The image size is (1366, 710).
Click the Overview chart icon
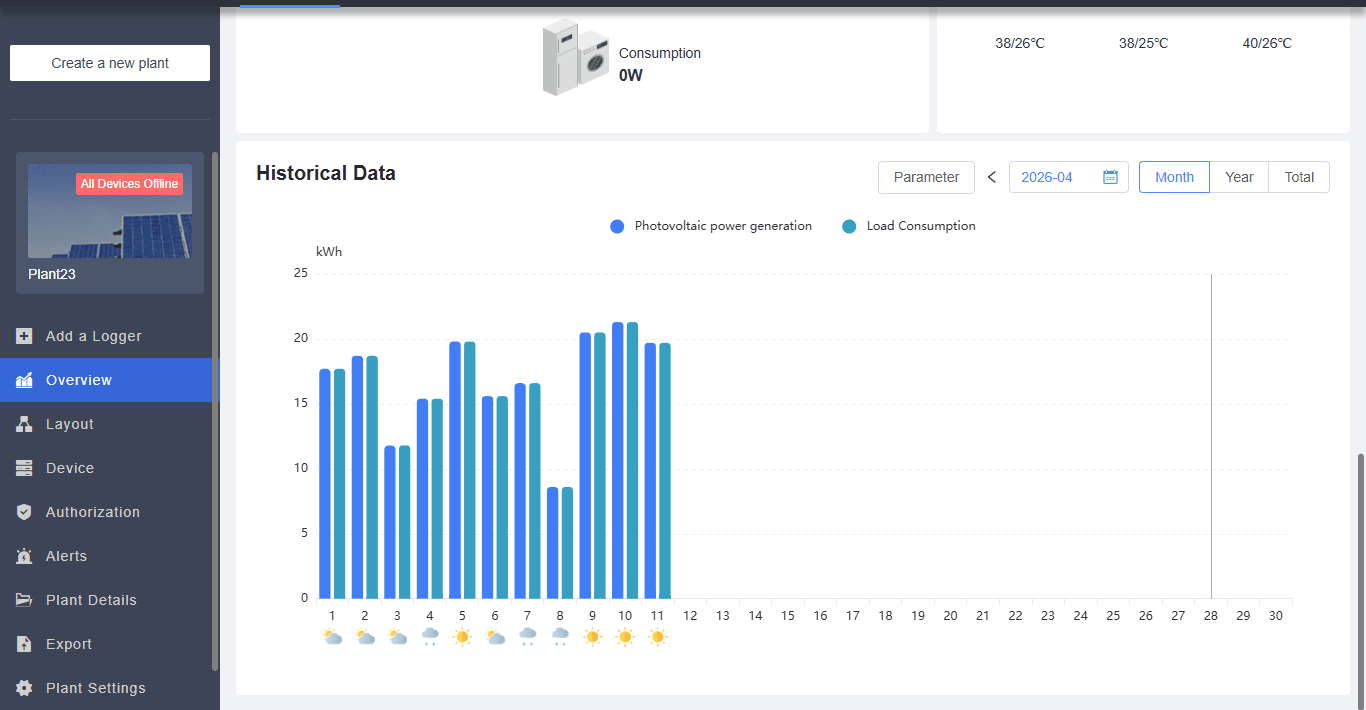(25, 380)
